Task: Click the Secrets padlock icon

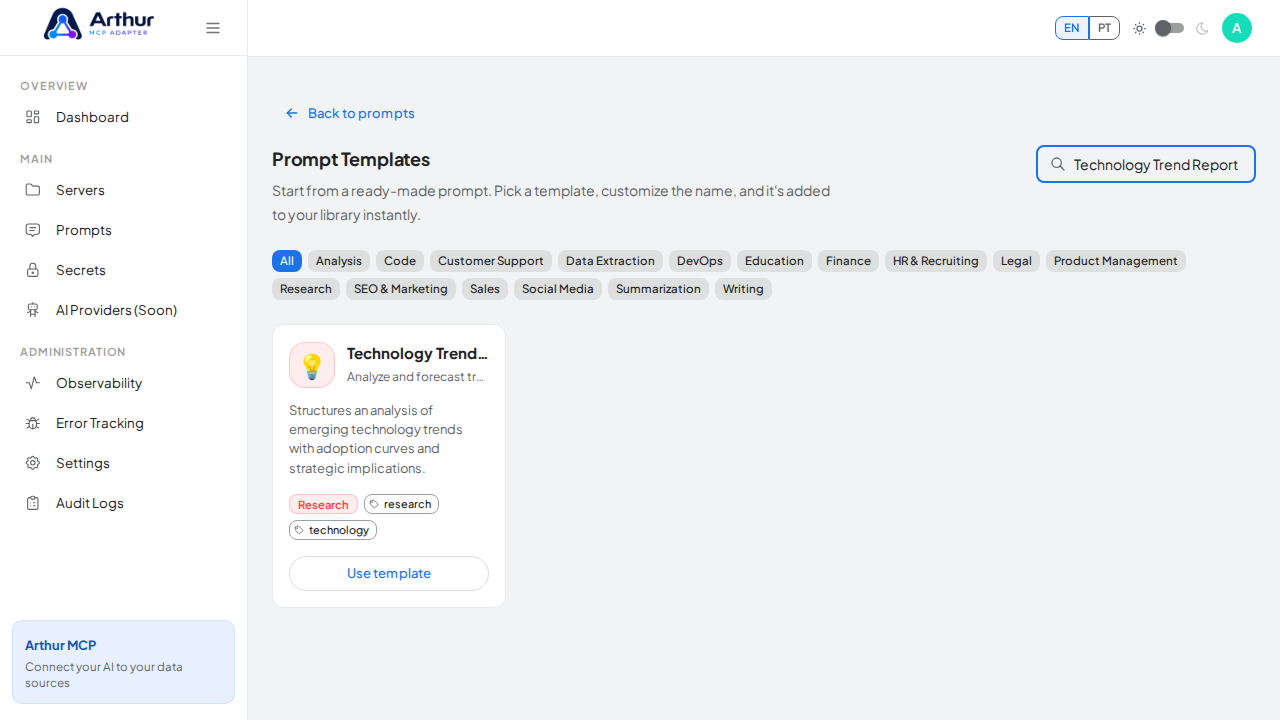Action: click(x=33, y=270)
